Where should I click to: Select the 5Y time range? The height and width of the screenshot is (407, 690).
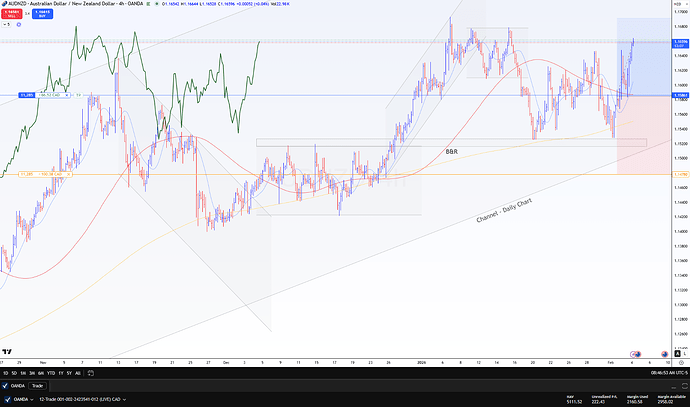tap(69, 373)
